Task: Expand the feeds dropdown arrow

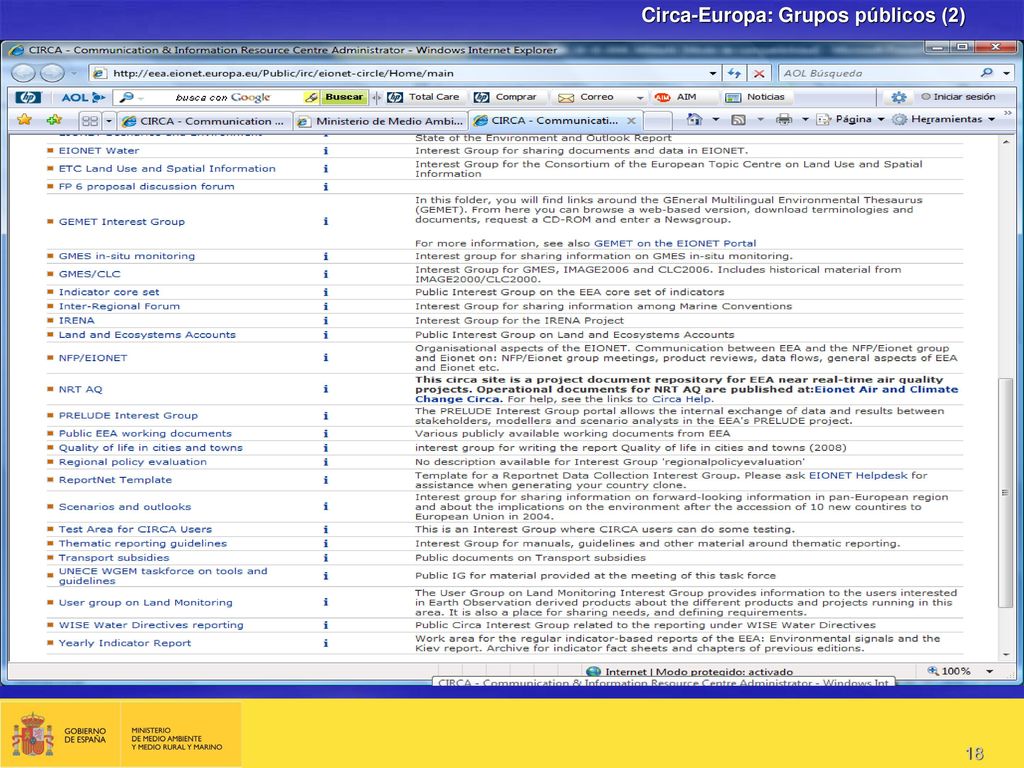Action: (760, 120)
